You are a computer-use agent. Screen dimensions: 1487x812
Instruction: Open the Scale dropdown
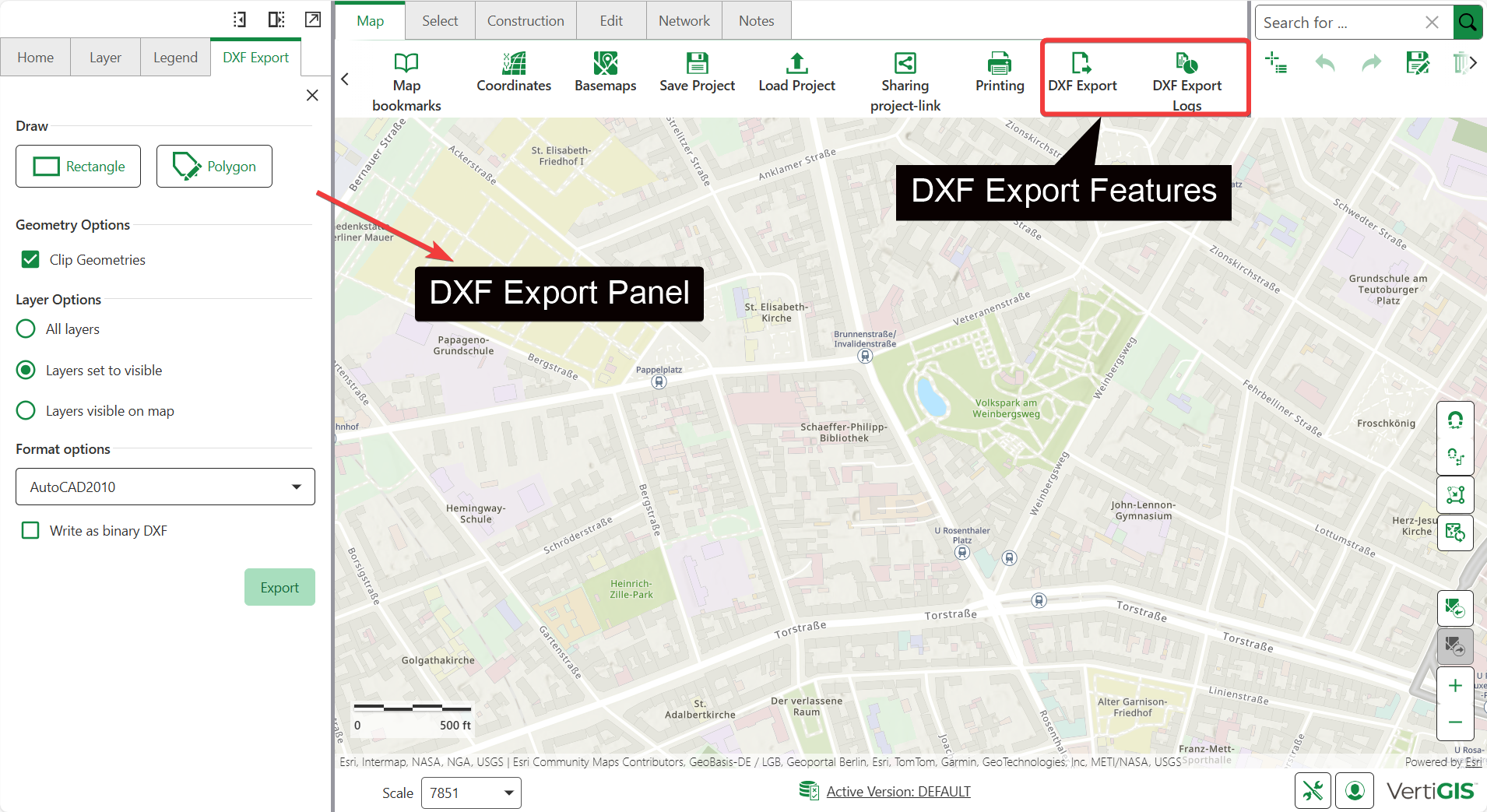(470, 793)
